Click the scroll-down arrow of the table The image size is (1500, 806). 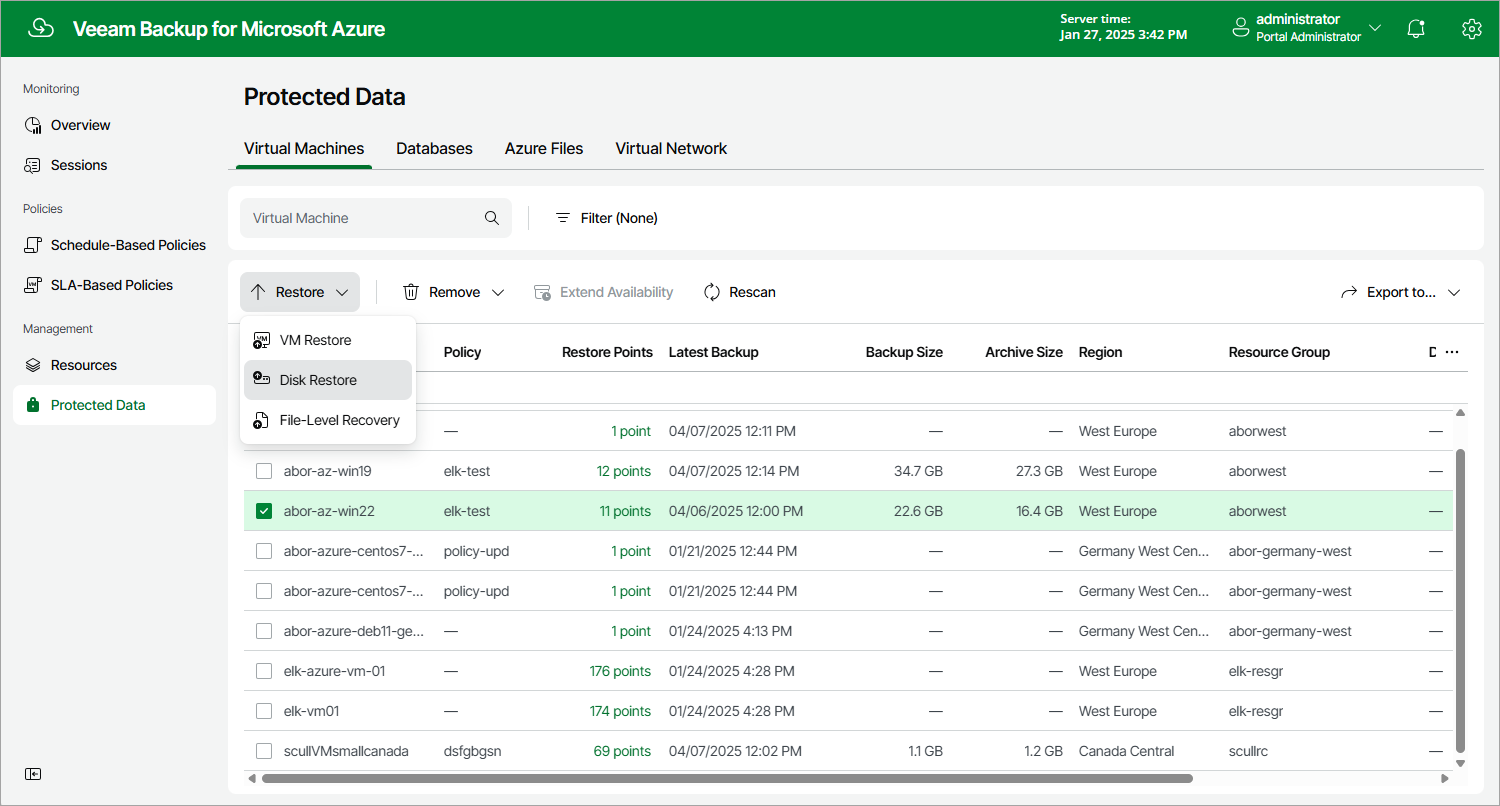tap(1460, 764)
